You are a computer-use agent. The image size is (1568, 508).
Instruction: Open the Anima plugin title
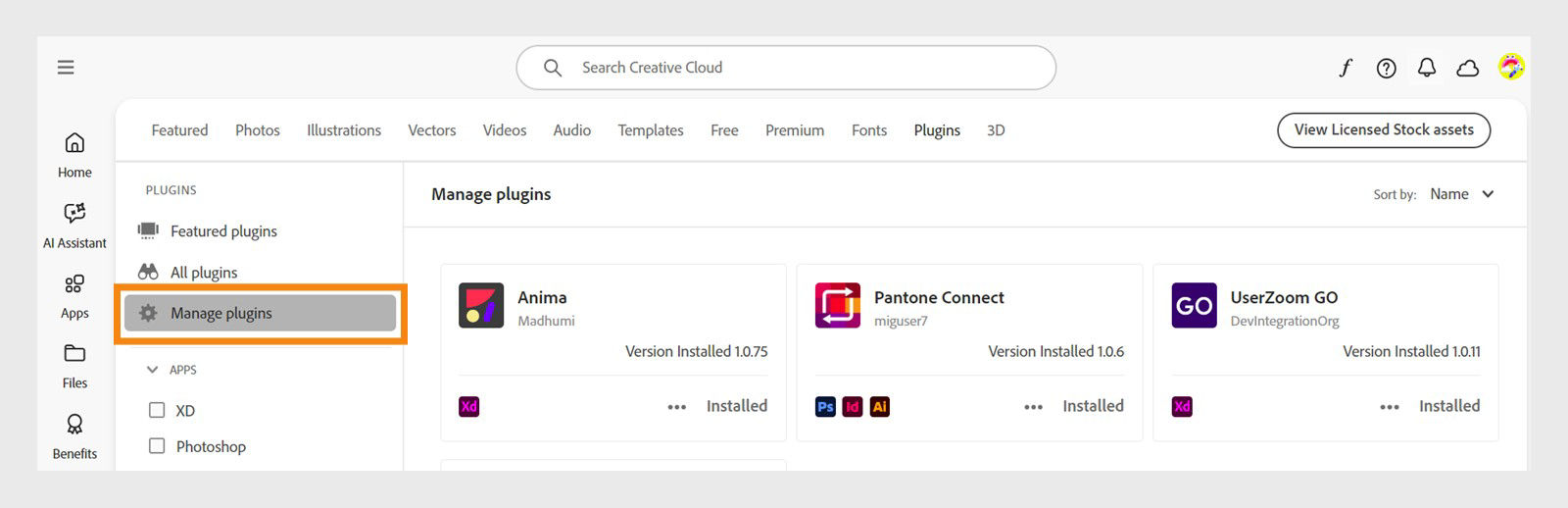point(542,297)
